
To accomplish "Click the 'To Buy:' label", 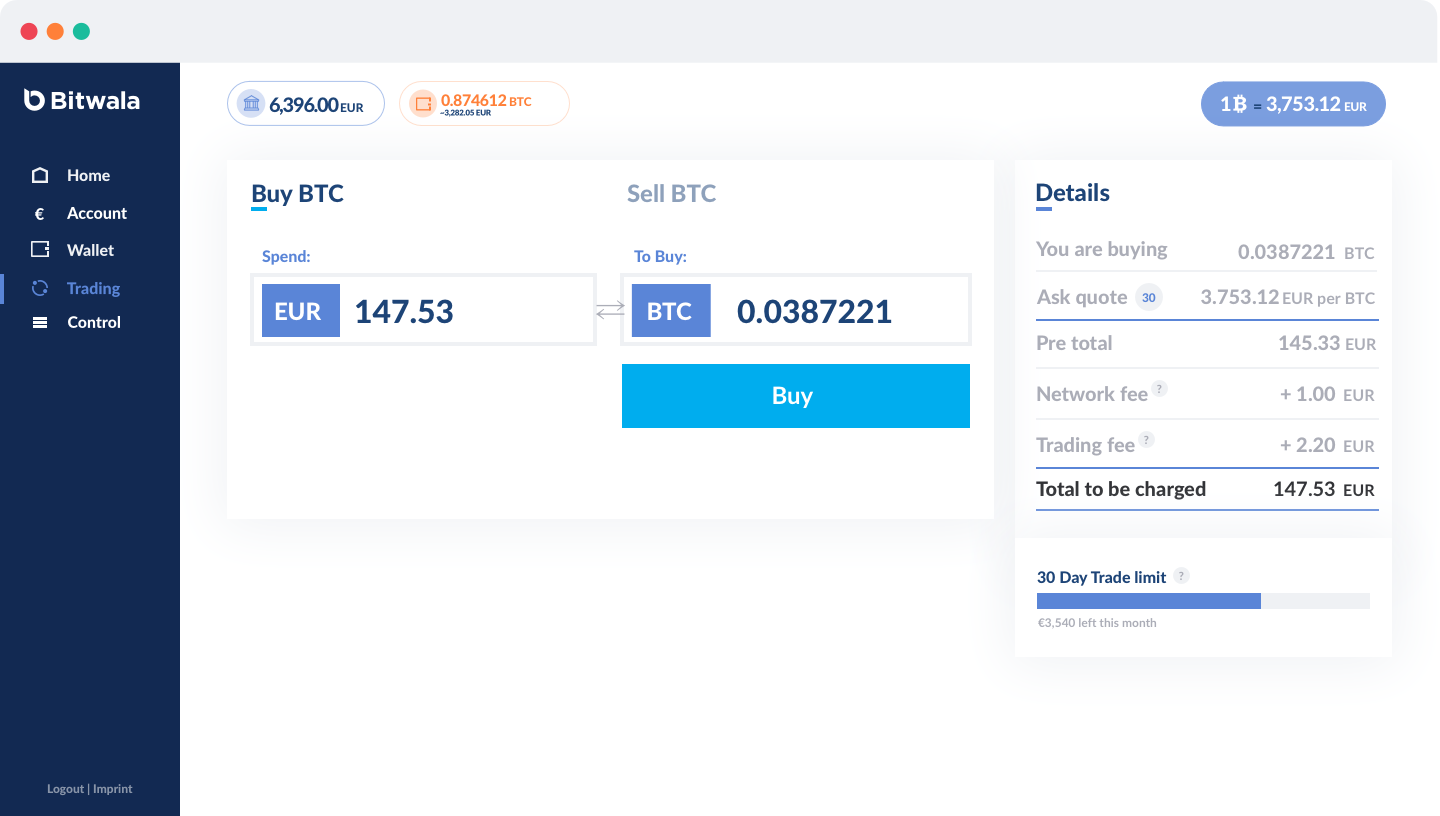I will click(x=660, y=256).
